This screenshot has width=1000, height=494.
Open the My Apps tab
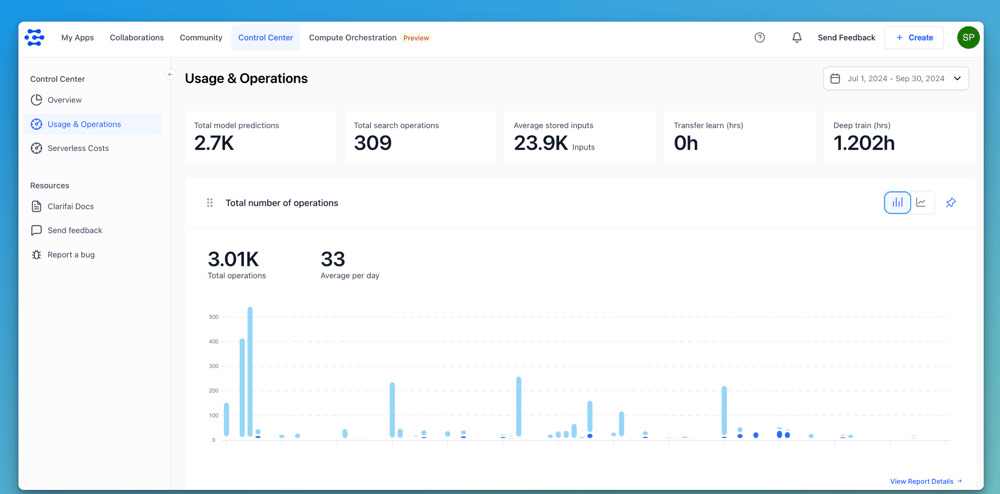[77, 38]
